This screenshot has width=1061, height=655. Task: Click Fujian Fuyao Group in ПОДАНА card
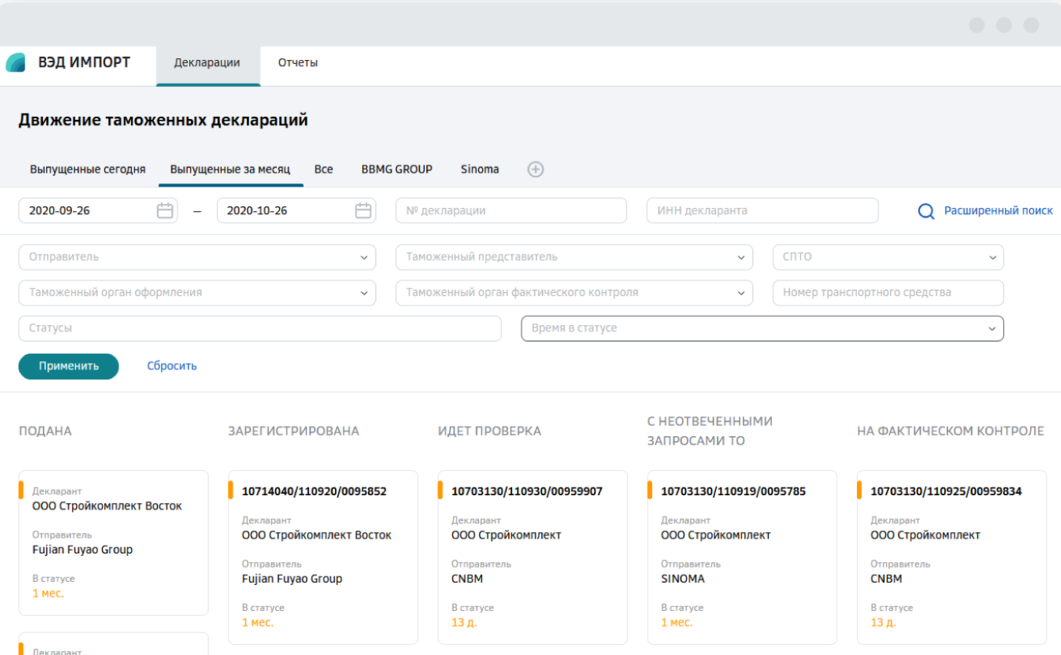tap(83, 550)
